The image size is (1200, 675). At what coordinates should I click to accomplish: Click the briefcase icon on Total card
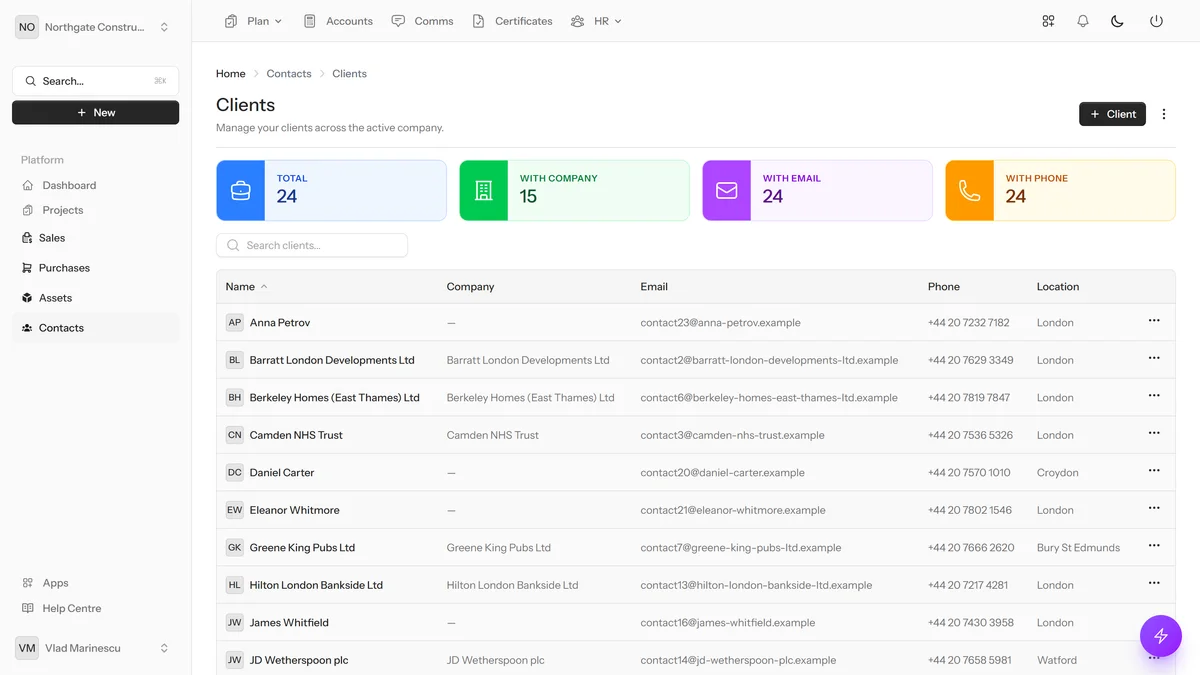(241, 191)
